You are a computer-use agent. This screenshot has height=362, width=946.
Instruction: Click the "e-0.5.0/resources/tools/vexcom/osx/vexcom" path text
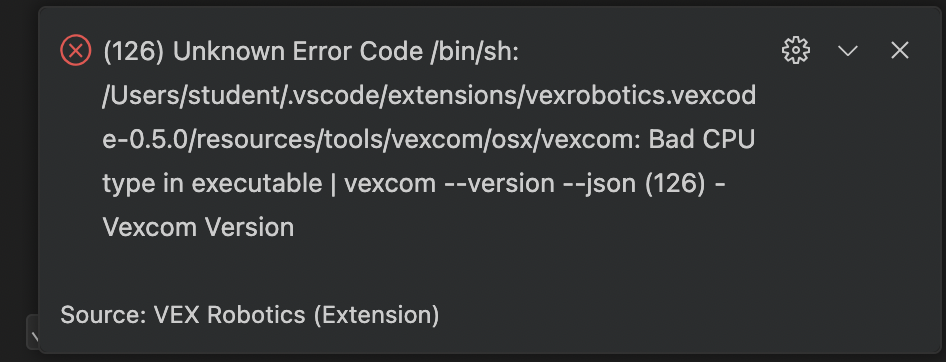tap(372, 140)
